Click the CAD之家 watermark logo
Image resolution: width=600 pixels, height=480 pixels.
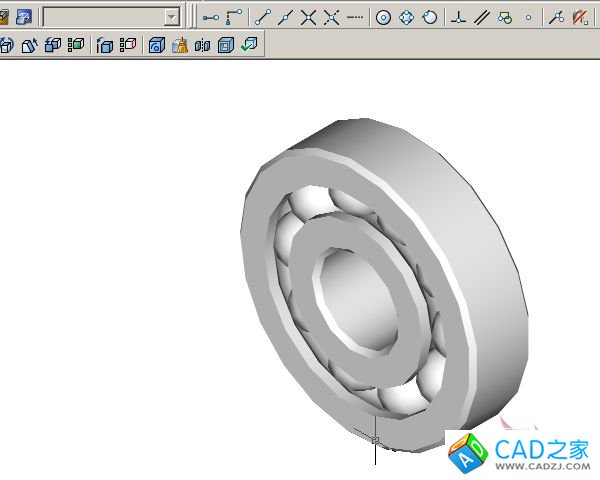(520, 455)
